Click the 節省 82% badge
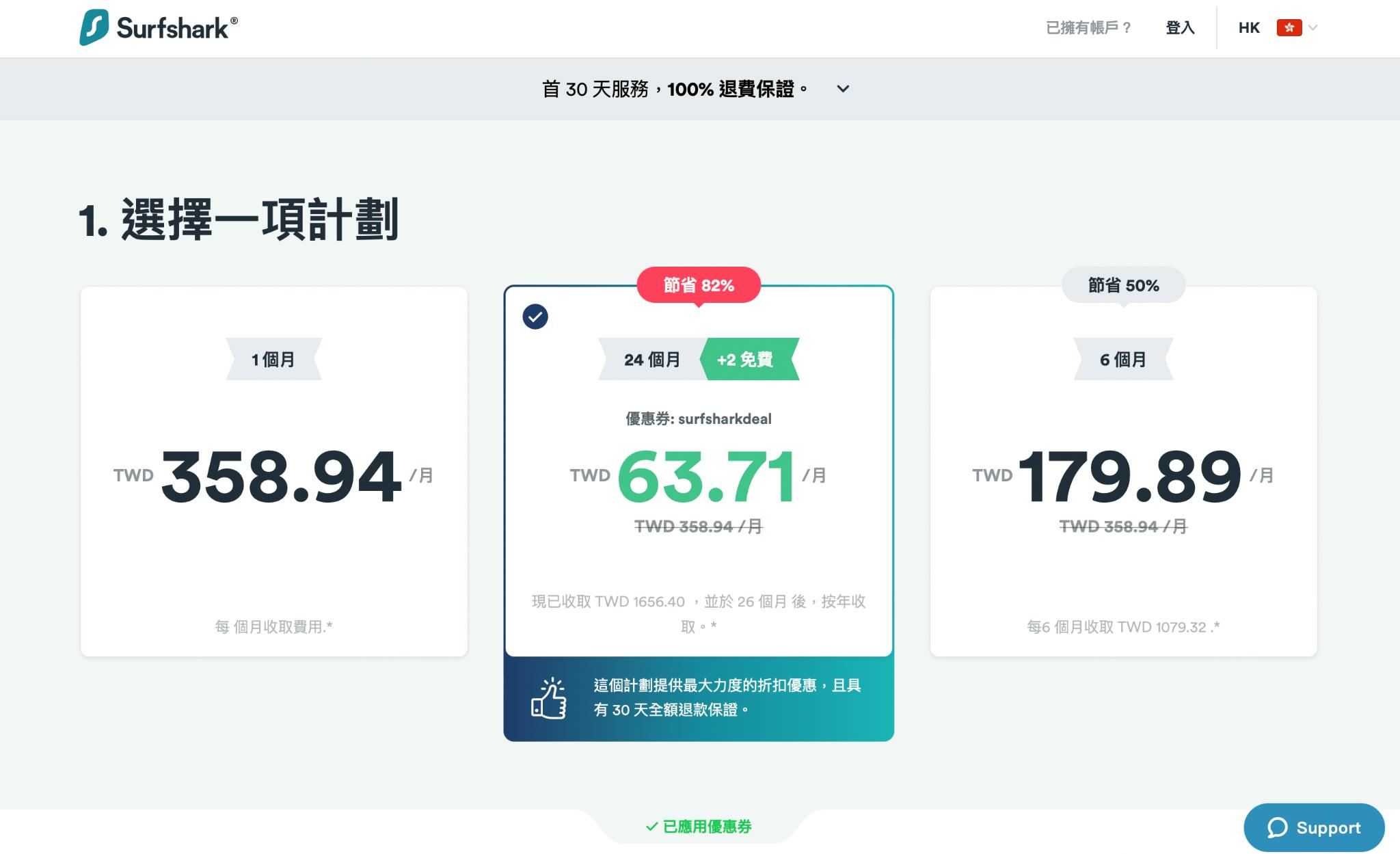This screenshot has width=1400, height=854. 699,285
